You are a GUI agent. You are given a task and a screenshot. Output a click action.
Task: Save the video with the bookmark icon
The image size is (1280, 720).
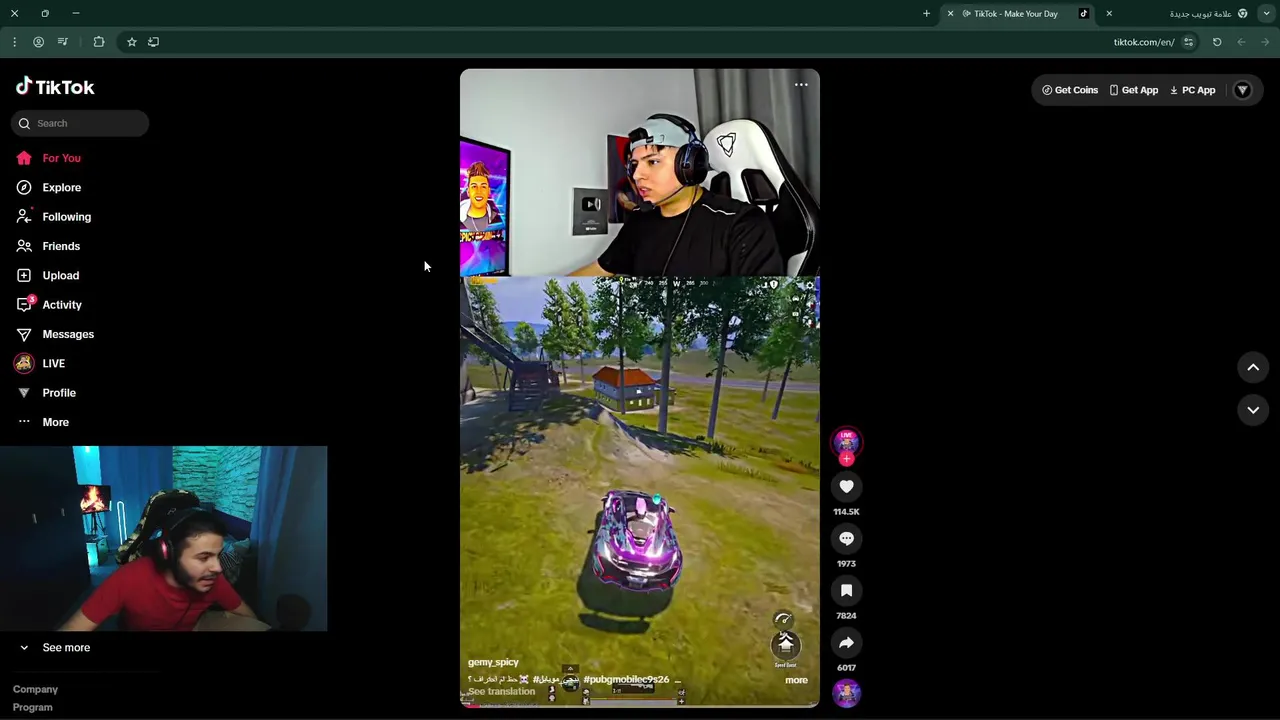(846, 590)
